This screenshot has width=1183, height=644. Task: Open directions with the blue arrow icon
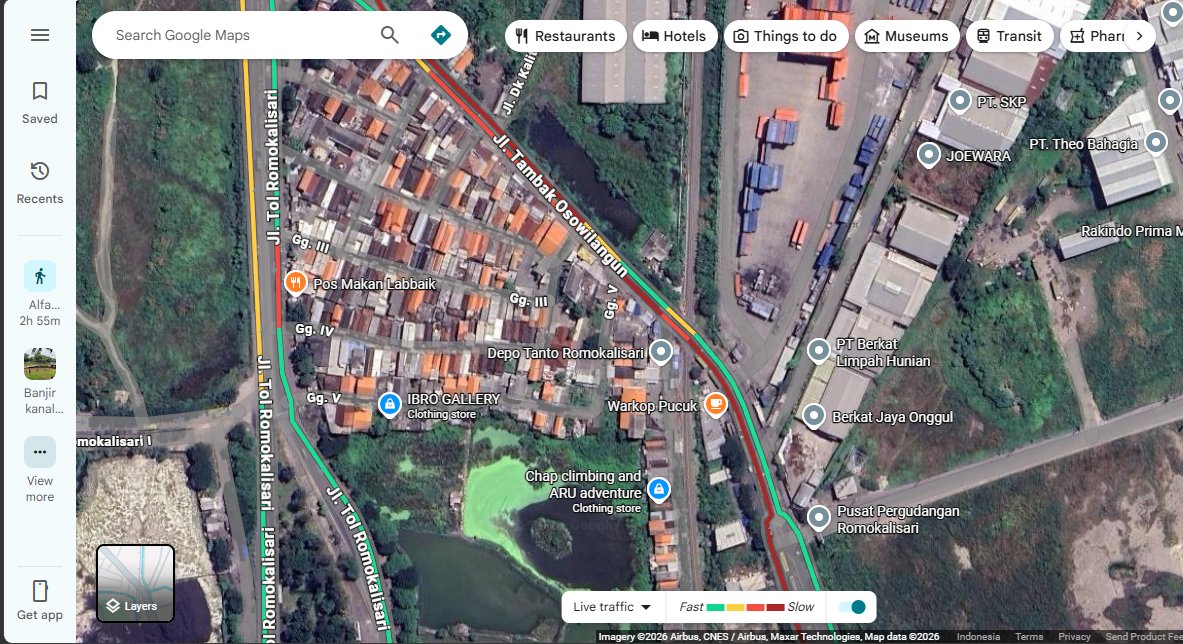point(441,35)
